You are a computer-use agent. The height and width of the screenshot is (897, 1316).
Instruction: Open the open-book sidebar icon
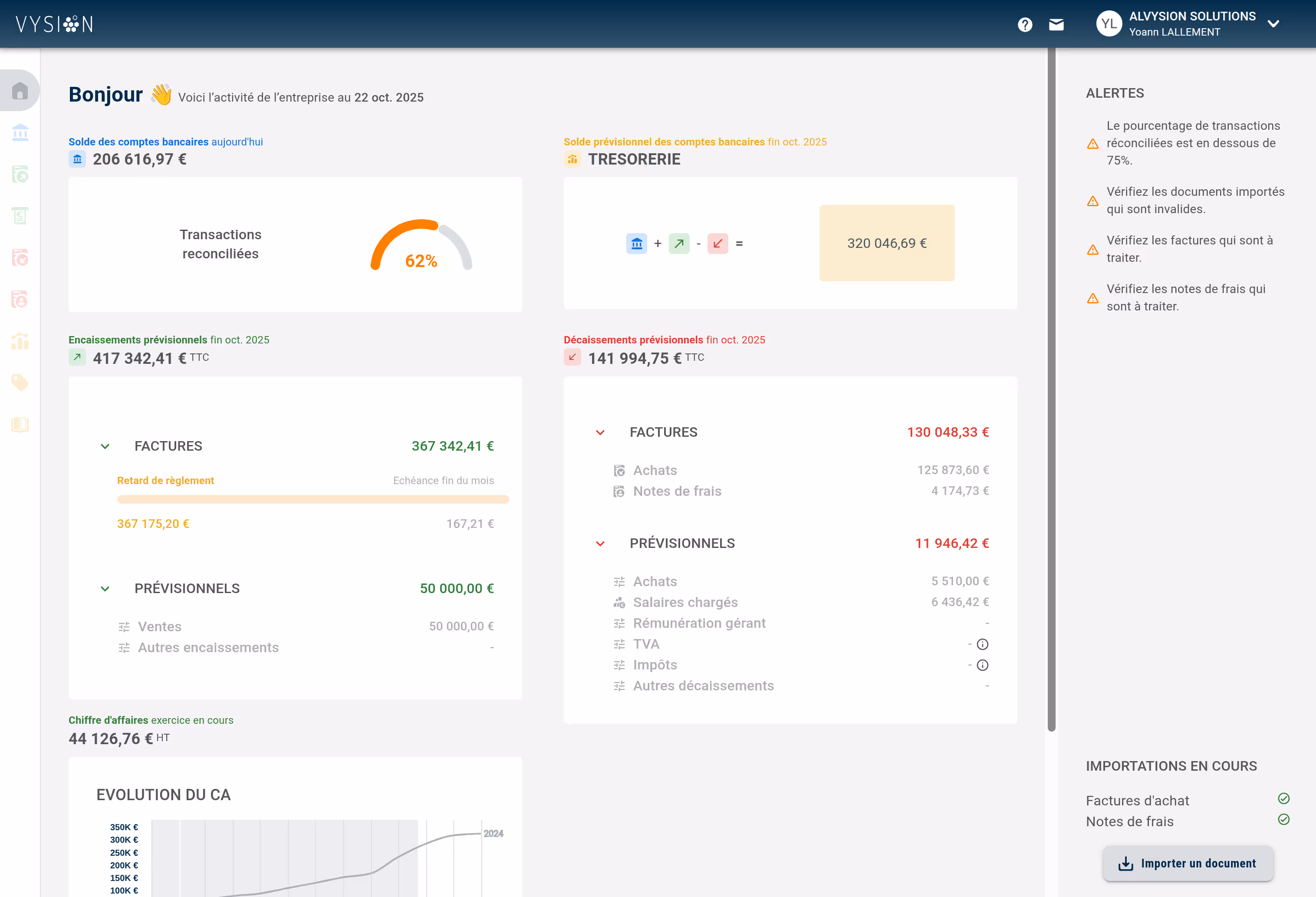[20, 424]
